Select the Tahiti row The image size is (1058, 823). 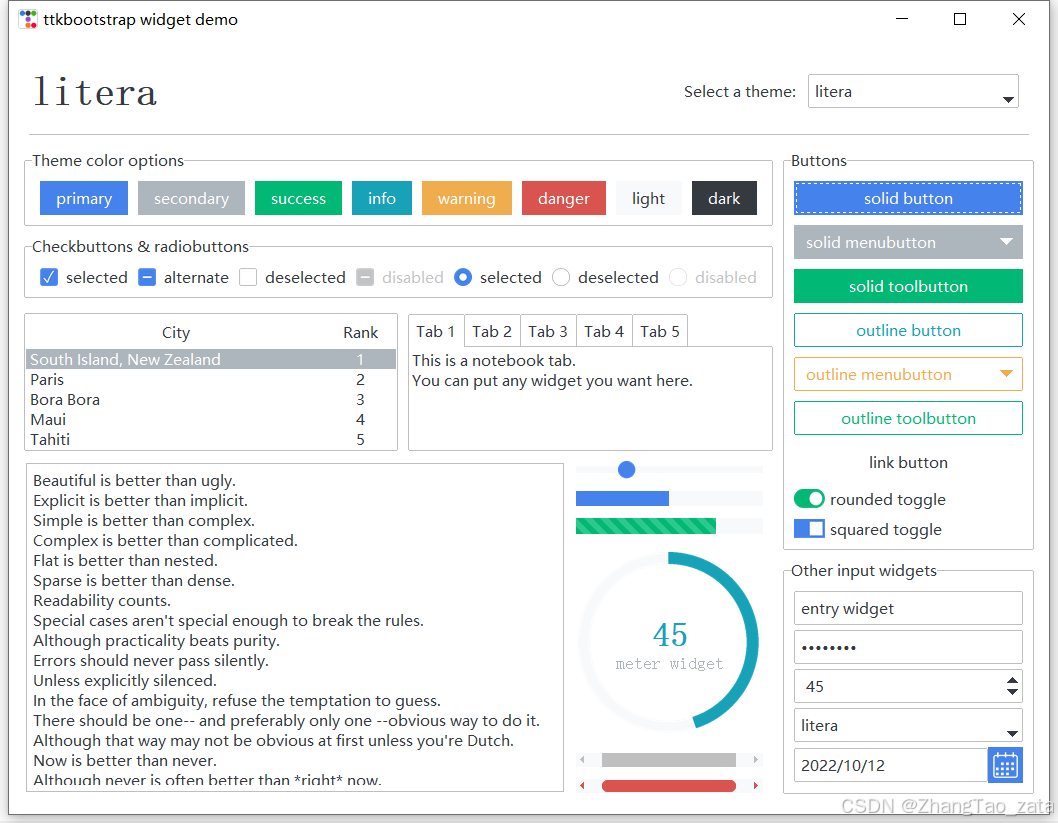point(211,439)
